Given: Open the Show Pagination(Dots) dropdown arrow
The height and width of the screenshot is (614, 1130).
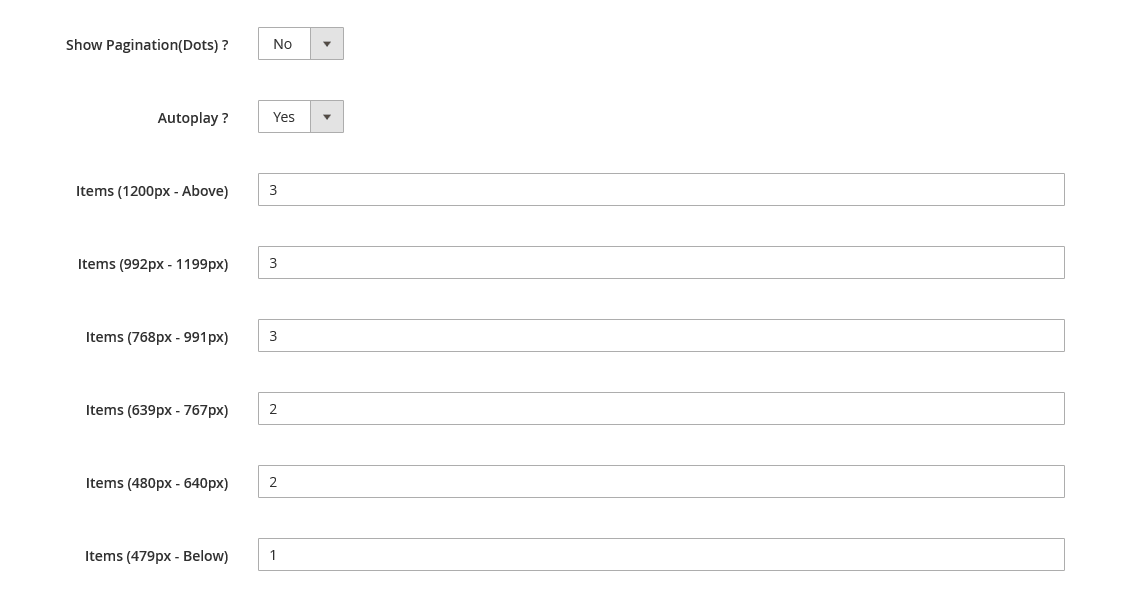Looking at the screenshot, I should [326, 44].
